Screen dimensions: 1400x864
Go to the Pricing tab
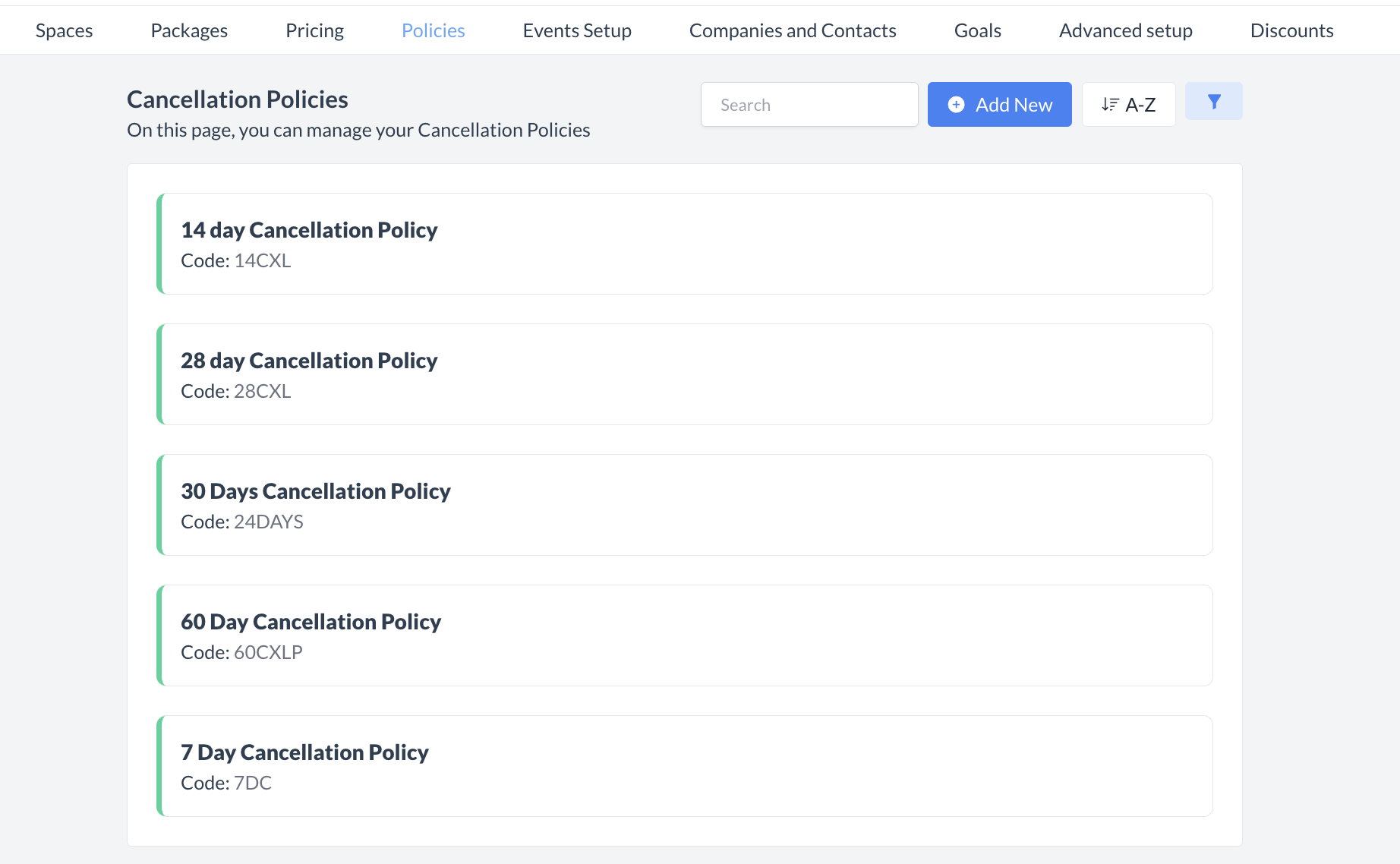314,30
